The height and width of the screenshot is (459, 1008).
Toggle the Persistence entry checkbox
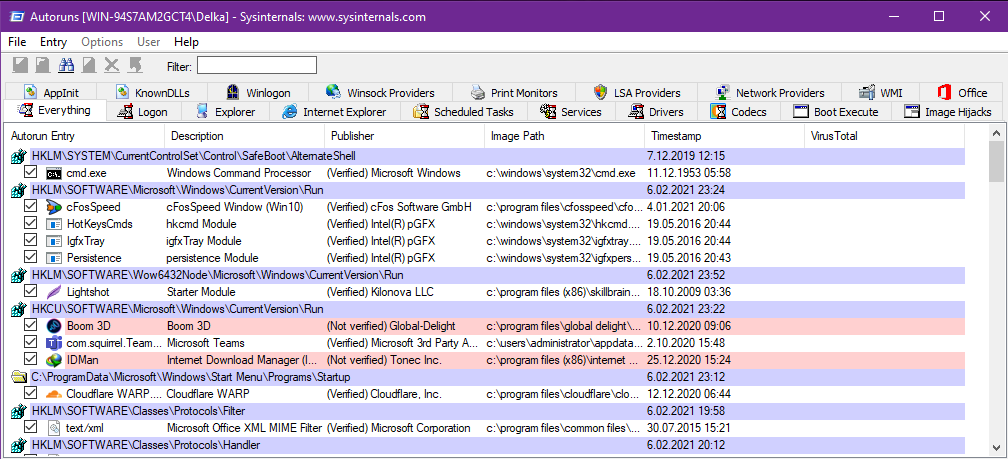click(30, 258)
